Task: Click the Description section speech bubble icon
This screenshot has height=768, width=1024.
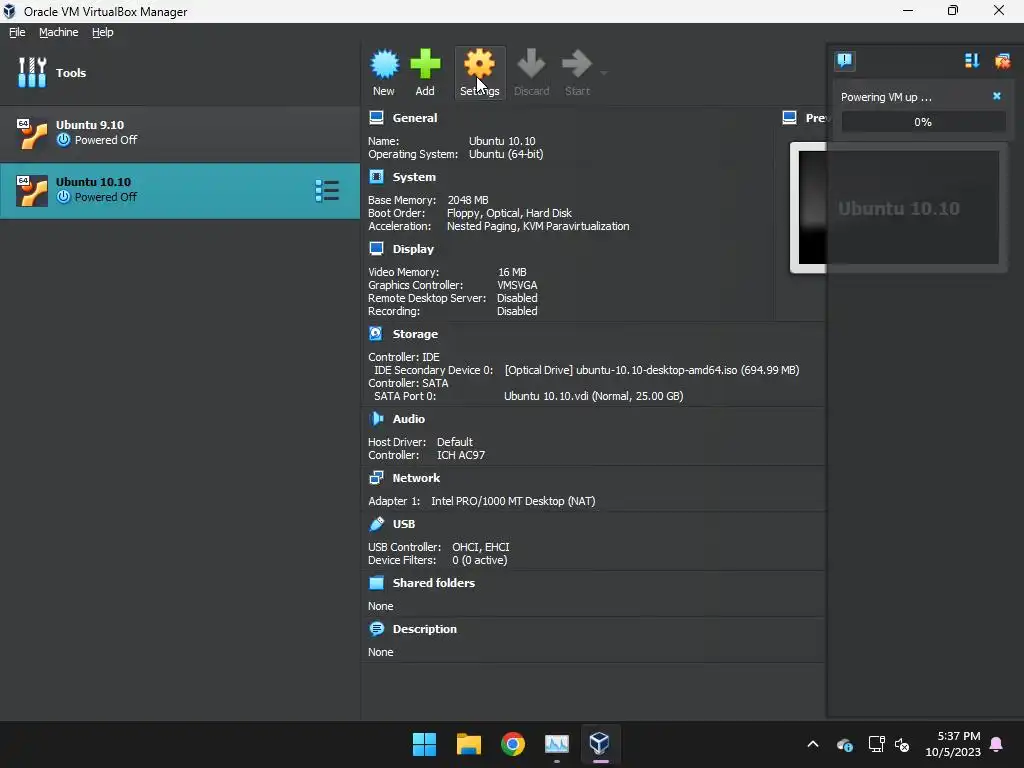Action: [376, 628]
